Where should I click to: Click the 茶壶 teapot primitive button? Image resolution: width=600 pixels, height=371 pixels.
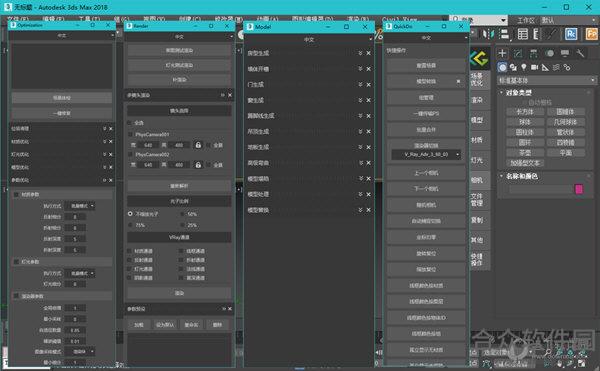coord(525,153)
